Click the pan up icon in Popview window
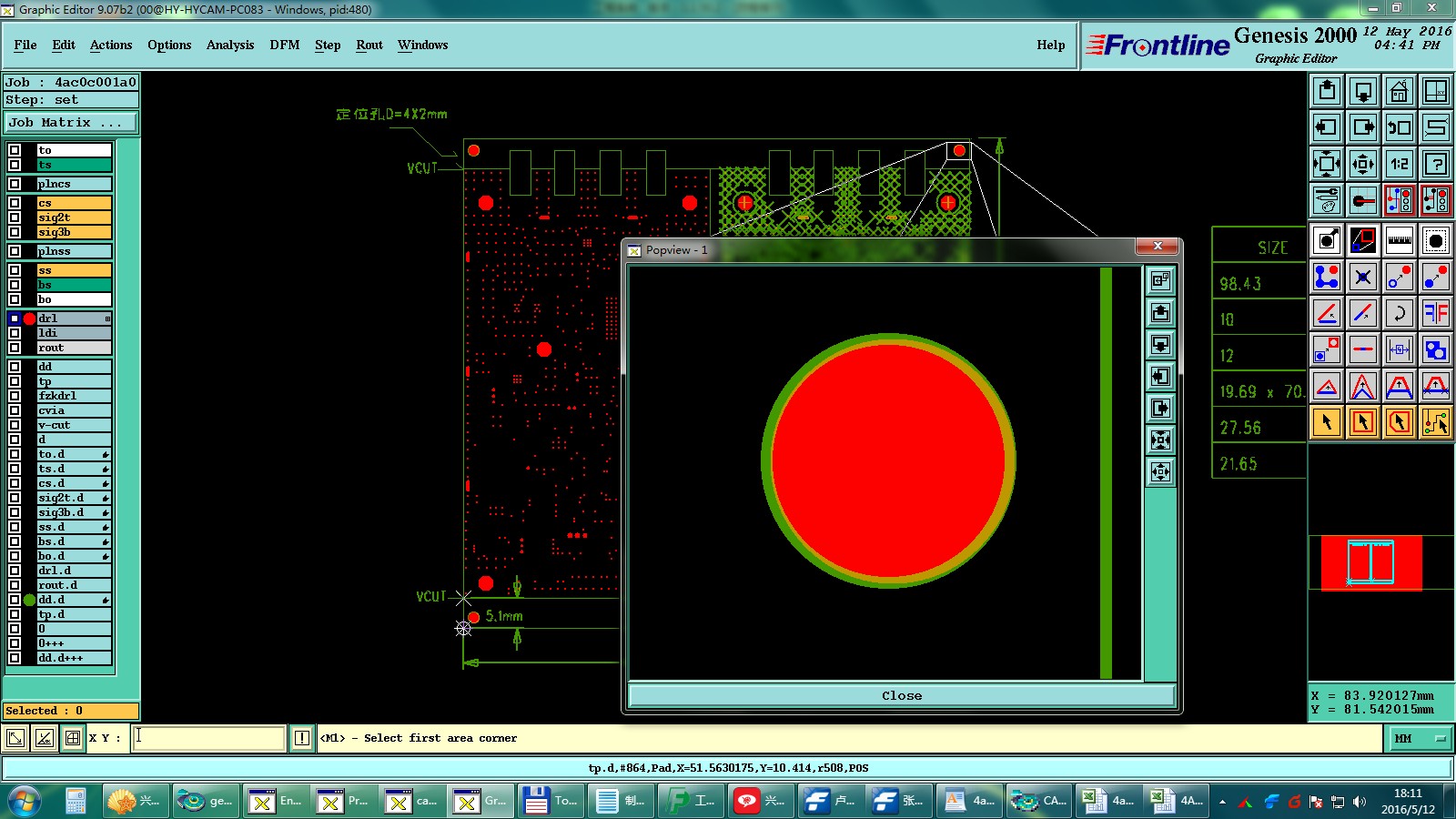 [x=1160, y=313]
